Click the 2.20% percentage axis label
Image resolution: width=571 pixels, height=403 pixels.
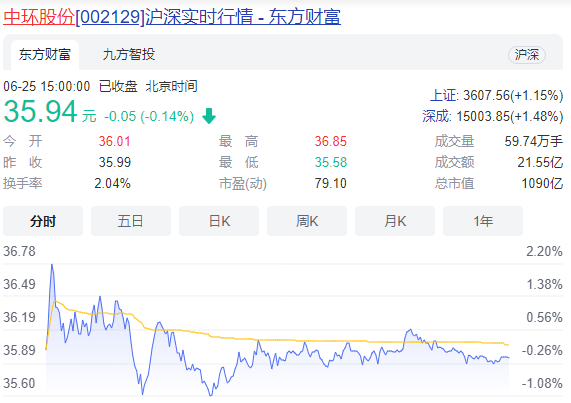pos(544,251)
